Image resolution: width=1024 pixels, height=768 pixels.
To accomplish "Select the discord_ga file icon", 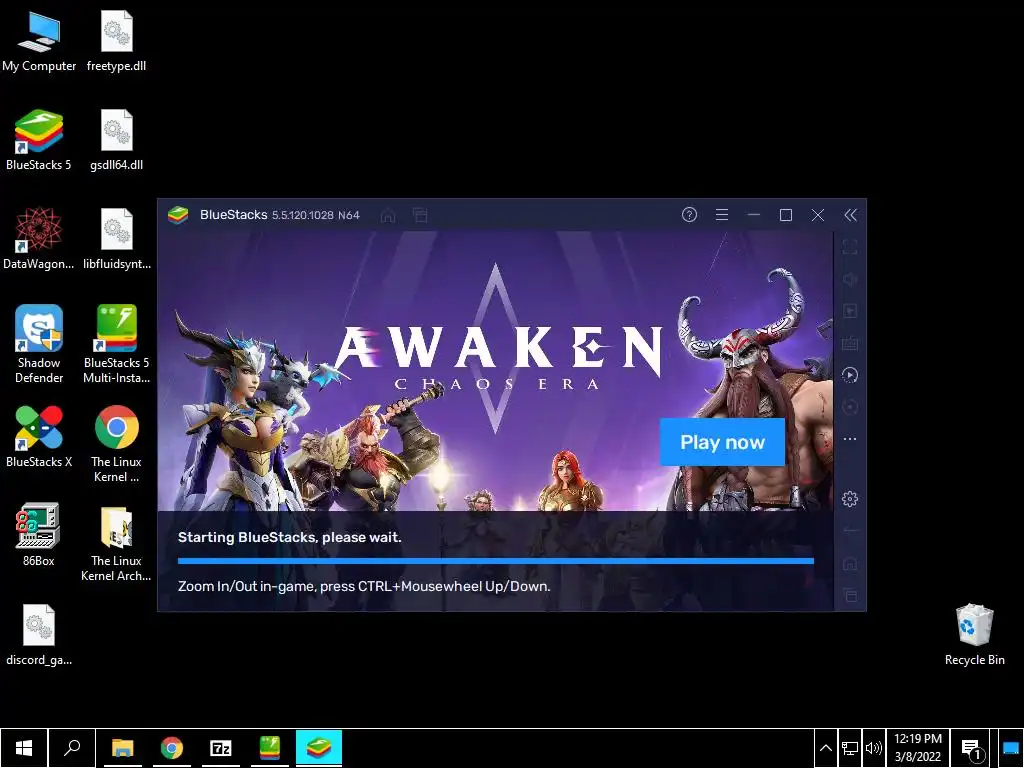I will pos(39,635).
